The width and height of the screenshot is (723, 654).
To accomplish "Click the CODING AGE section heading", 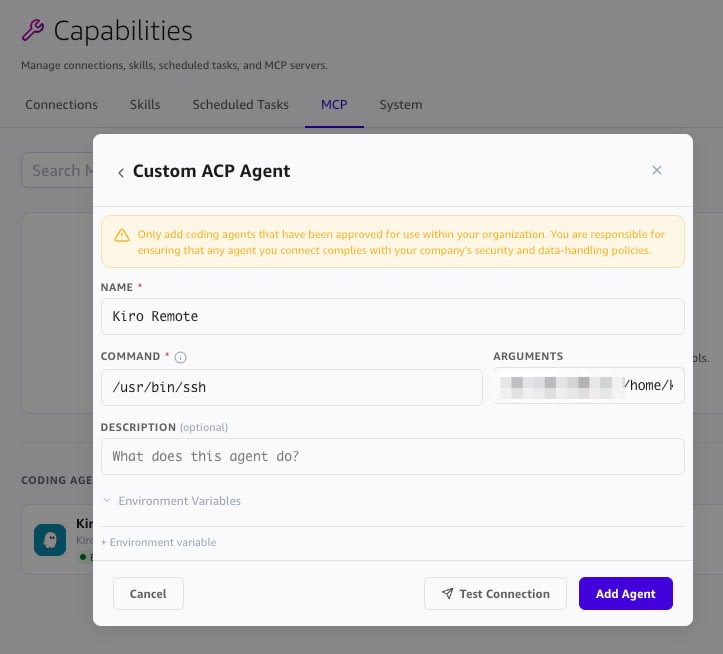I will tap(57, 481).
